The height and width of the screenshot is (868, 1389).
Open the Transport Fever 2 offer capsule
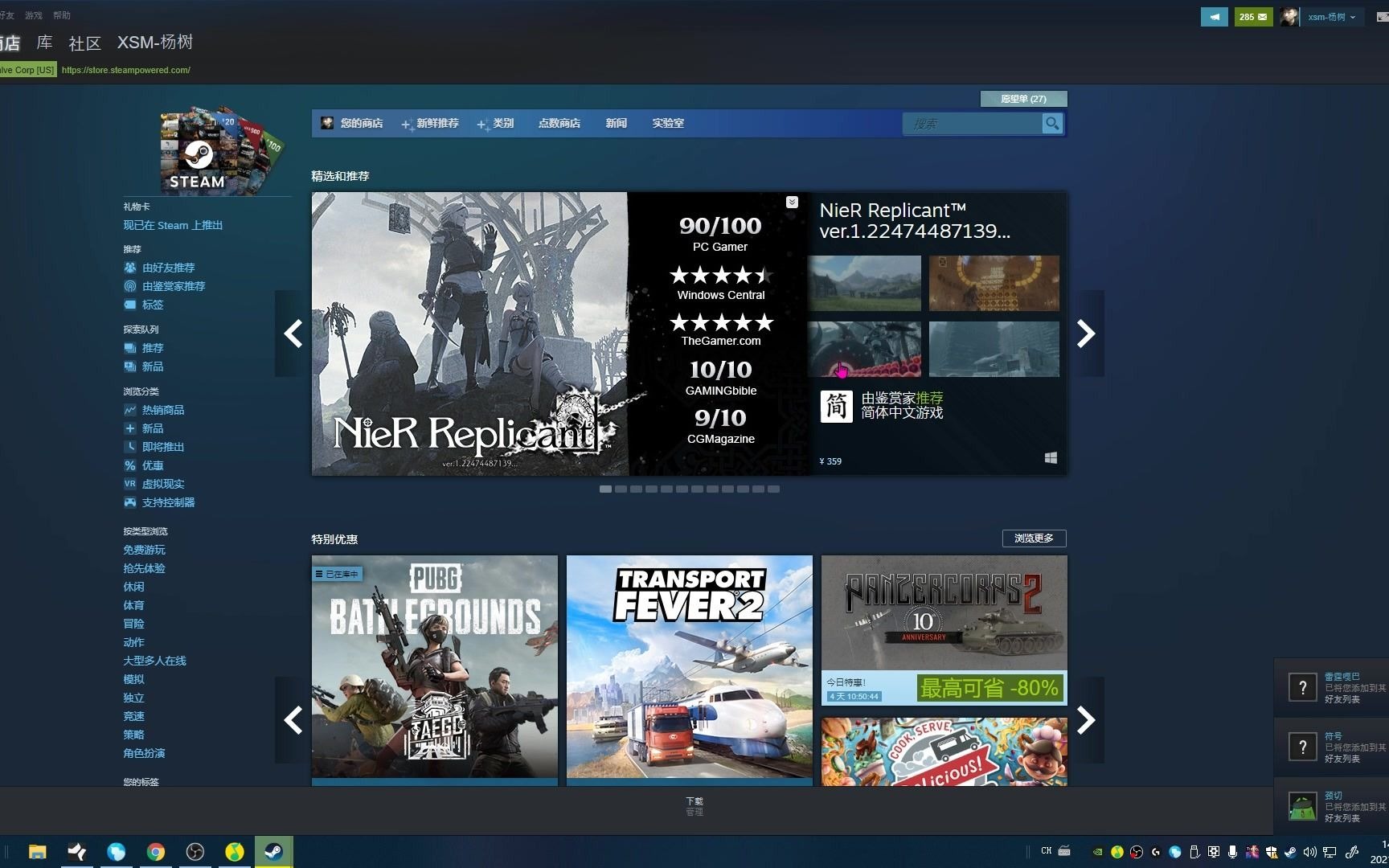pos(690,670)
